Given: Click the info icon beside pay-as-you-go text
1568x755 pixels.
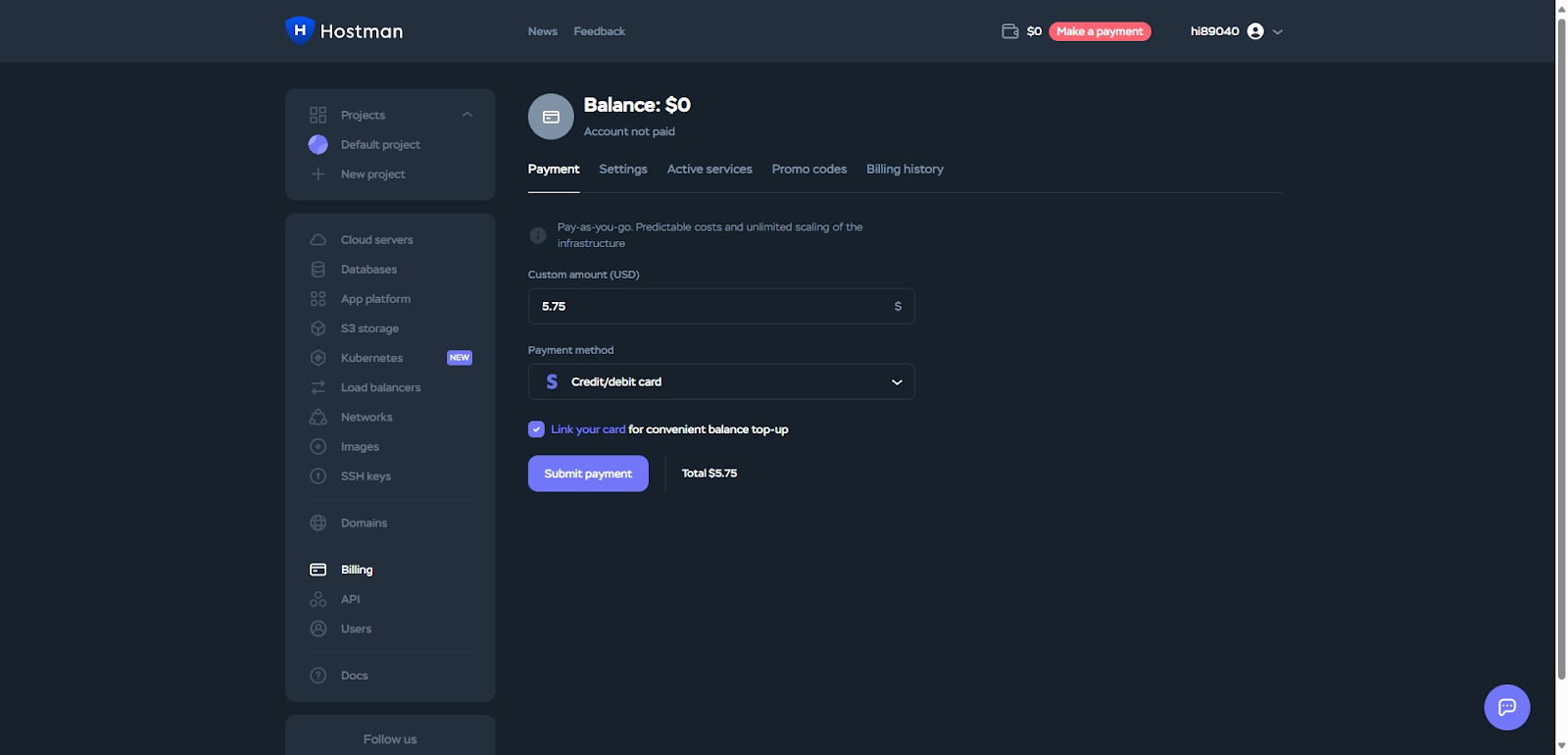Looking at the screenshot, I should 537,235.
